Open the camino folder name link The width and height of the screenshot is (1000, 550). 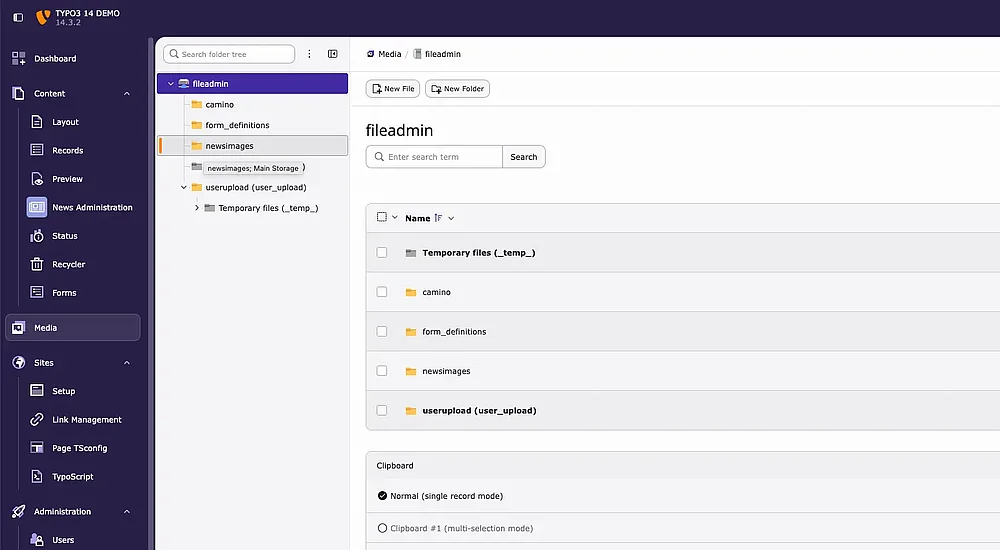click(x=436, y=292)
